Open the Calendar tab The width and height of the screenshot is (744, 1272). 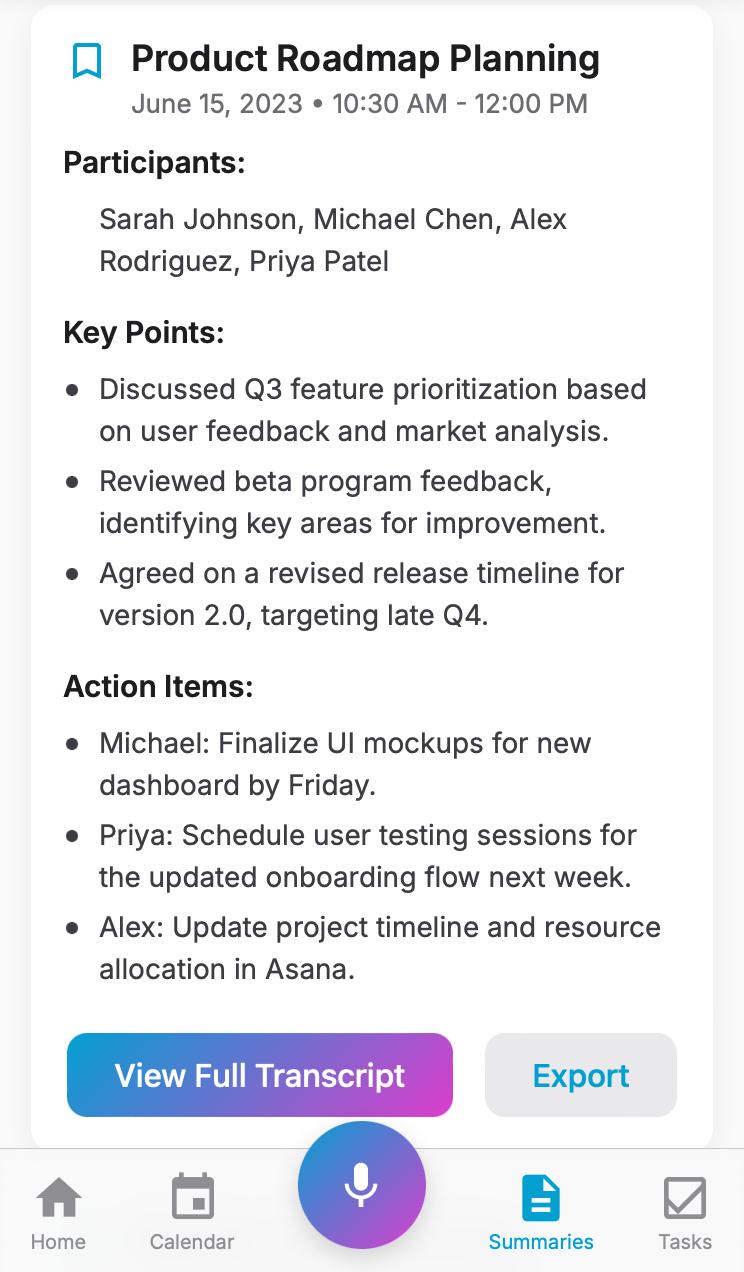[191, 1212]
